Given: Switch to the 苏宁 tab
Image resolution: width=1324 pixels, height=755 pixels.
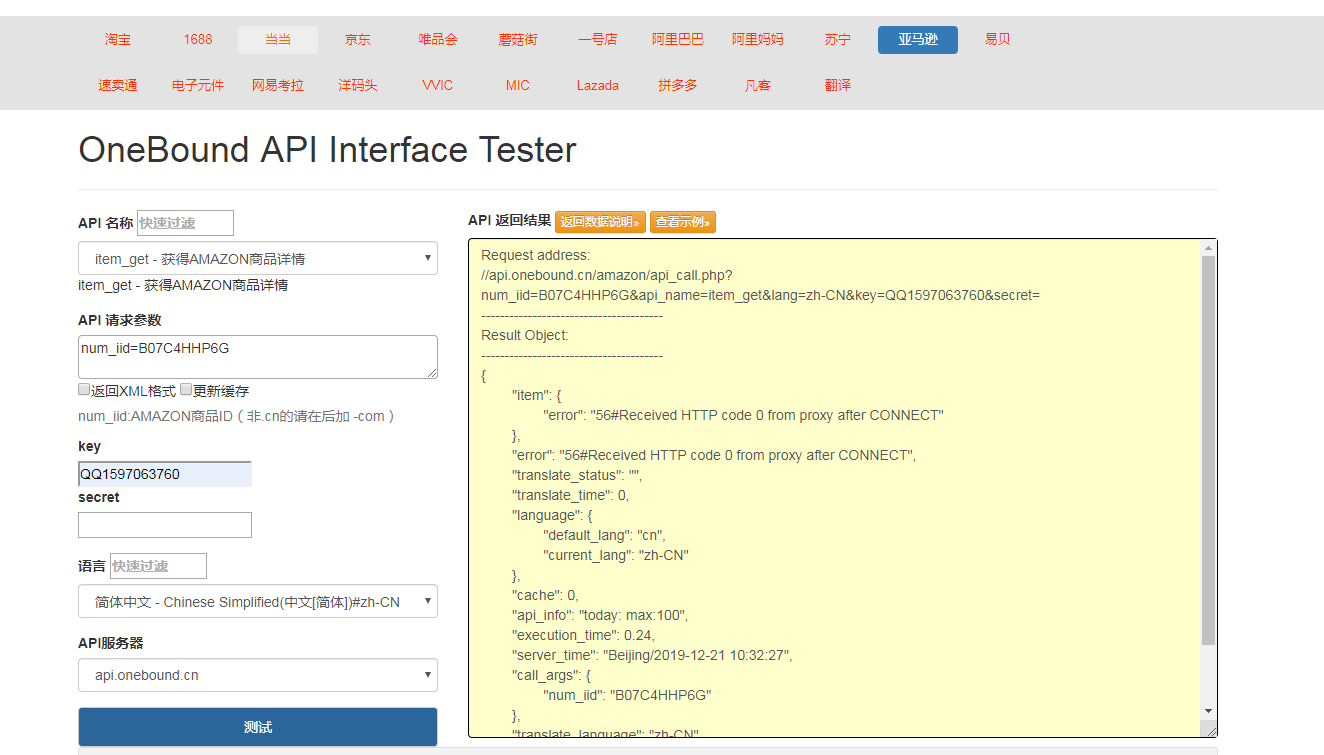Looking at the screenshot, I should [x=838, y=40].
